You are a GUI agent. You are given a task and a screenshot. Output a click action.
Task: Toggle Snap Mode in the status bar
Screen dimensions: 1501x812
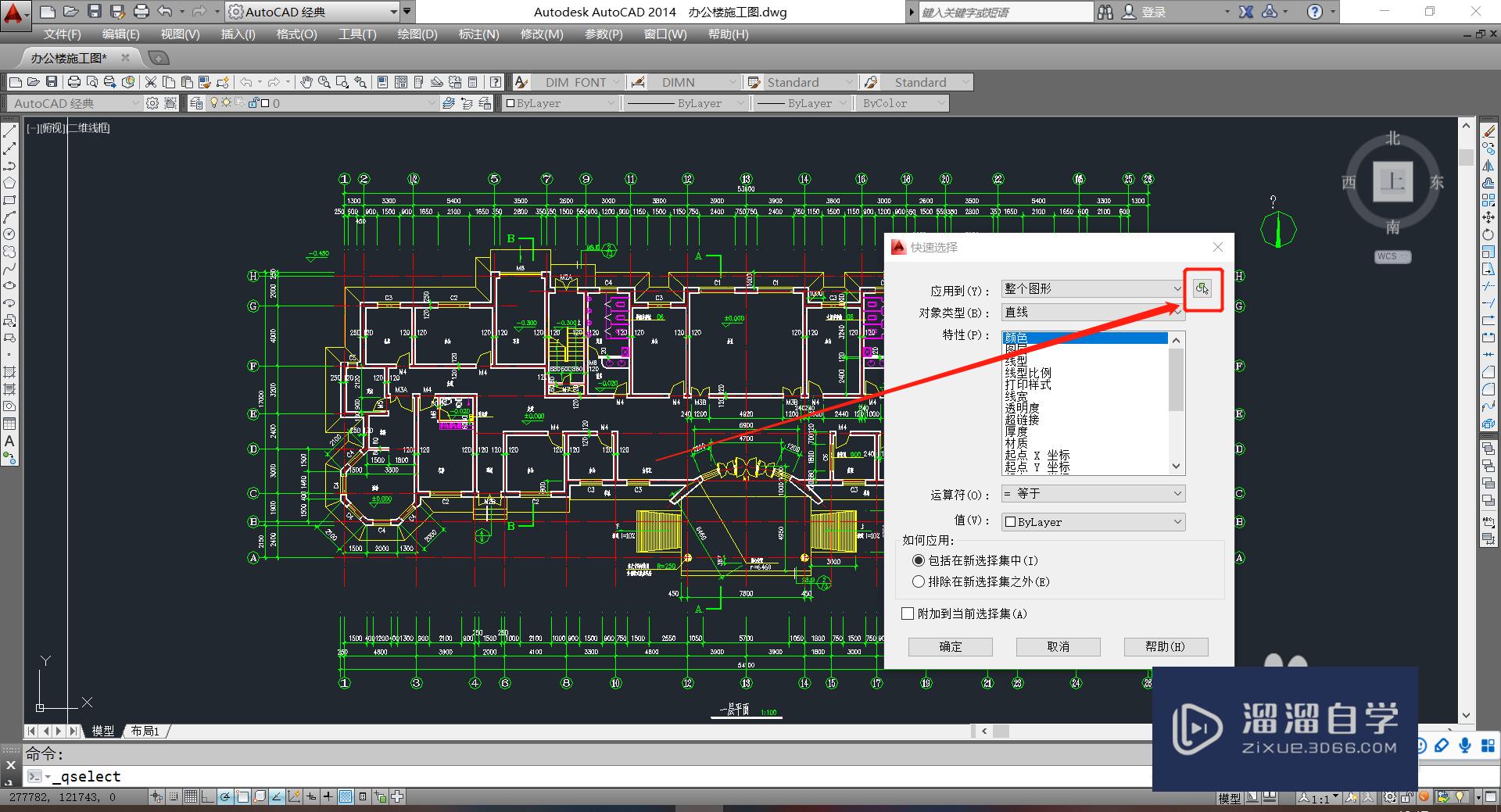[x=174, y=797]
